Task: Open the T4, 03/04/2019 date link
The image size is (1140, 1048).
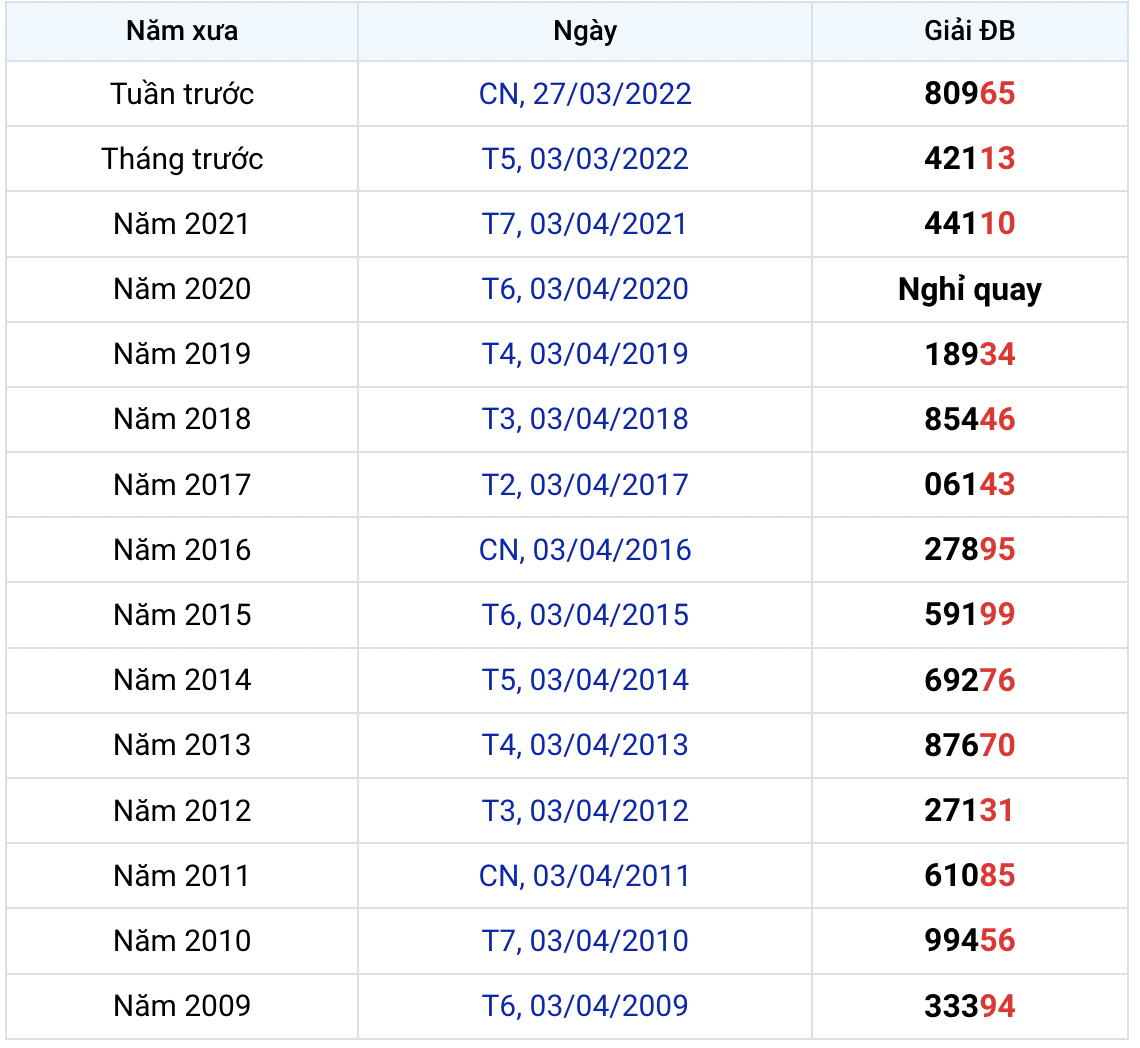Action: (585, 354)
